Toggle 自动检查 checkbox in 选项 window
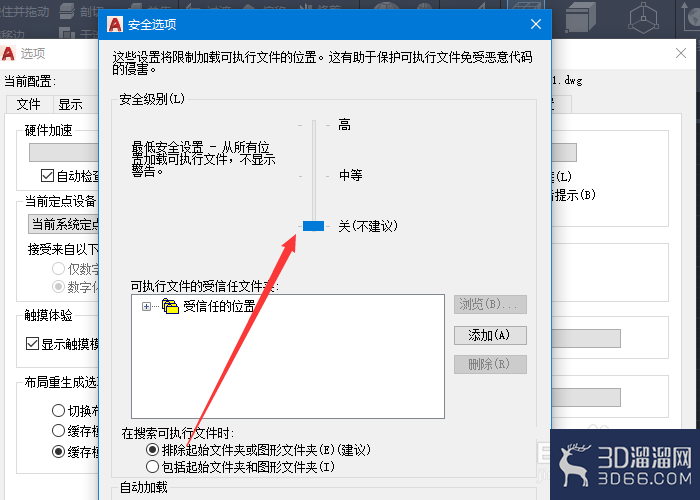 (47, 175)
